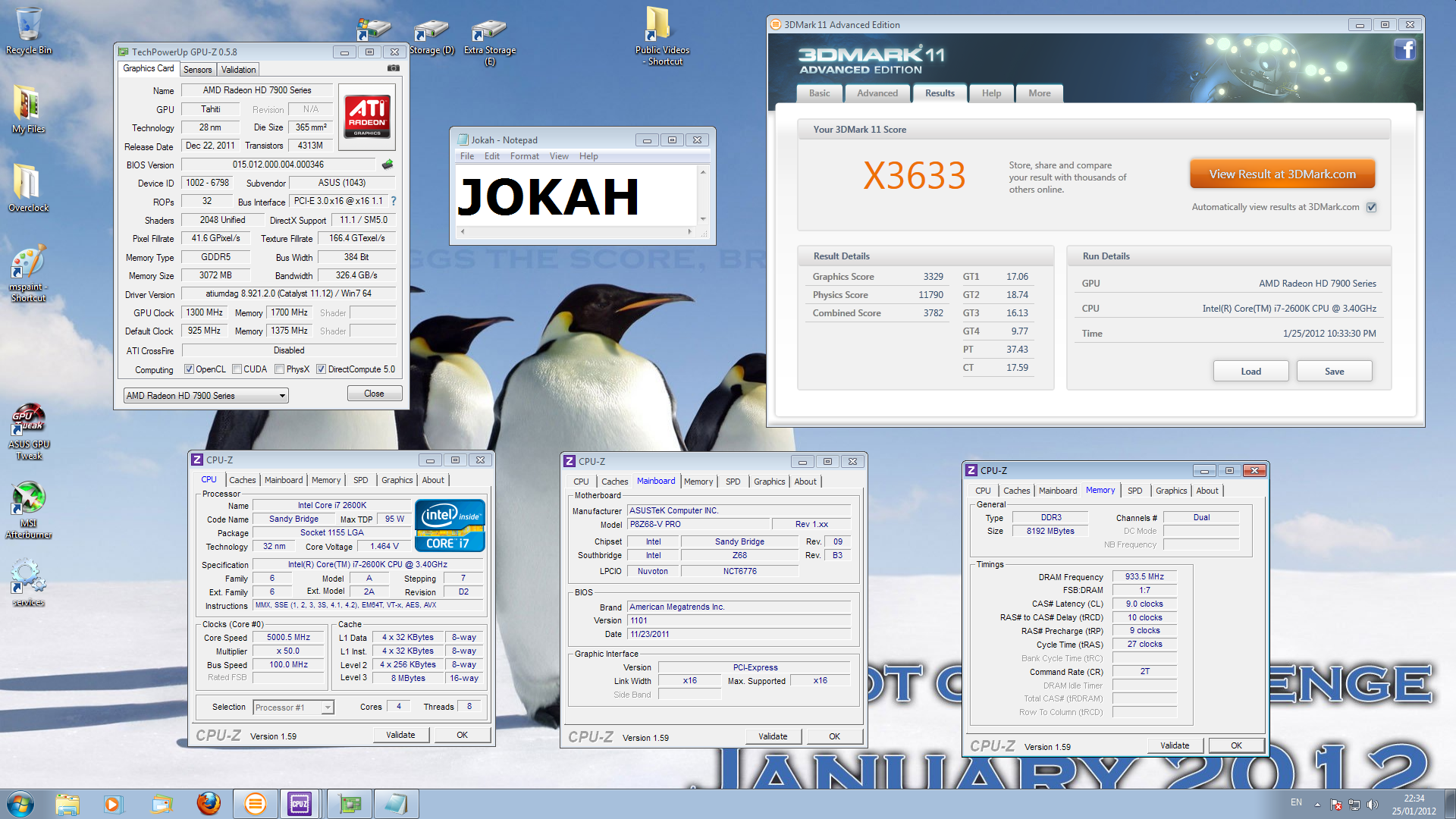Click the volume speaker tray icon
Viewport: 1456px width, 819px height.
[x=1372, y=805]
